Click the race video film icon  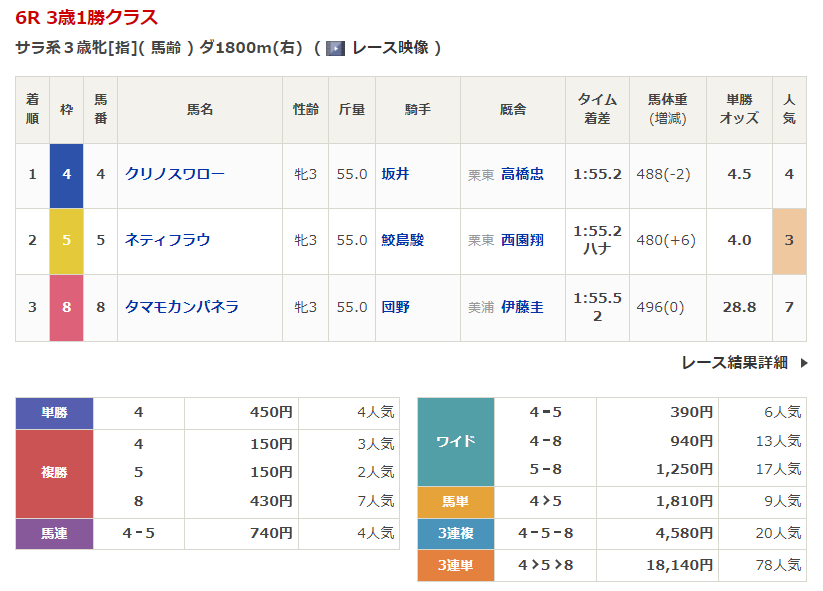click(x=336, y=48)
